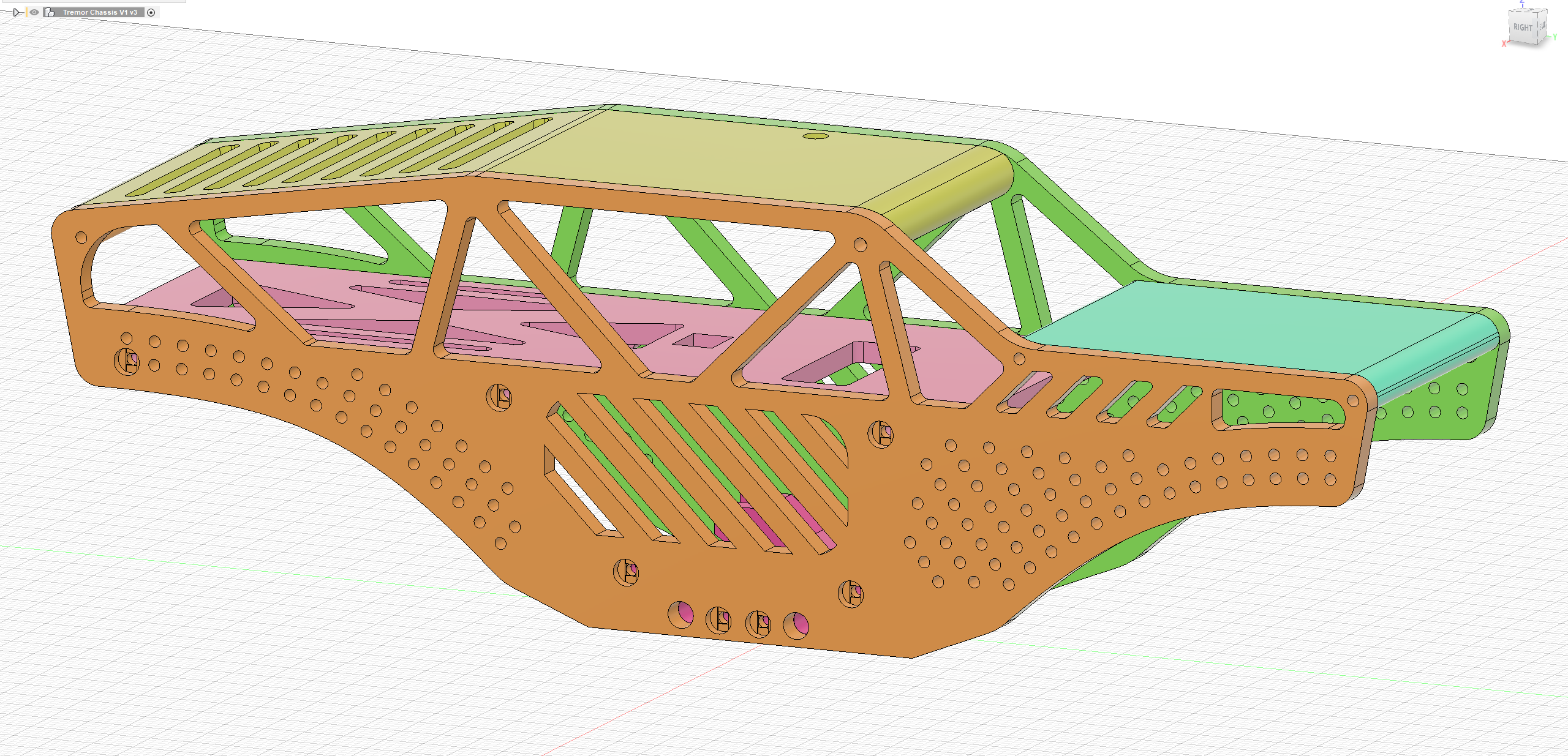Click the component icon beside Tremor Chassis V1 v3
The image size is (1568, 756).
50,12
